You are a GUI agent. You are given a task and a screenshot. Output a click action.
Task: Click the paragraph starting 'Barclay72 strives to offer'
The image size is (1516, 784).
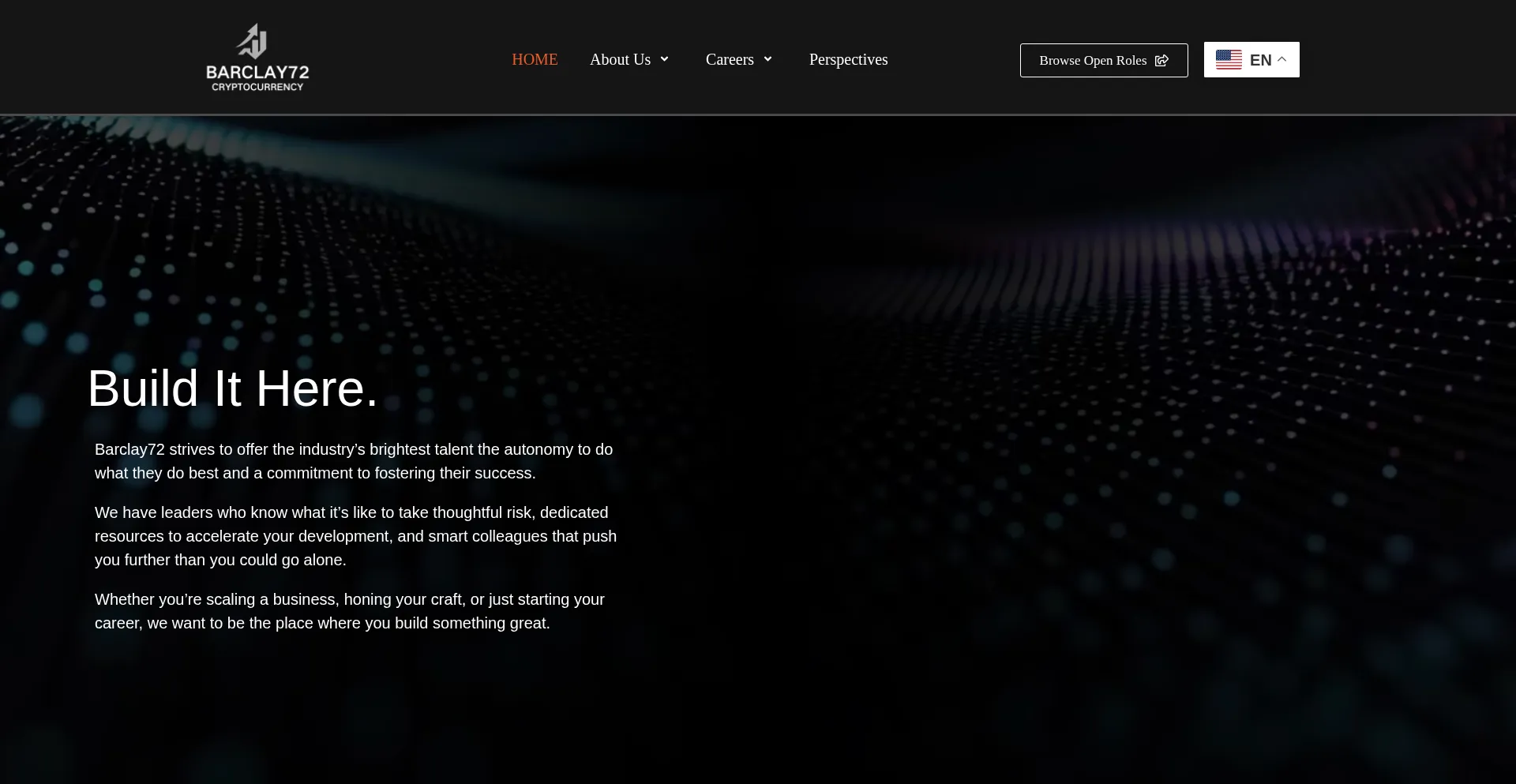(354, 461)
